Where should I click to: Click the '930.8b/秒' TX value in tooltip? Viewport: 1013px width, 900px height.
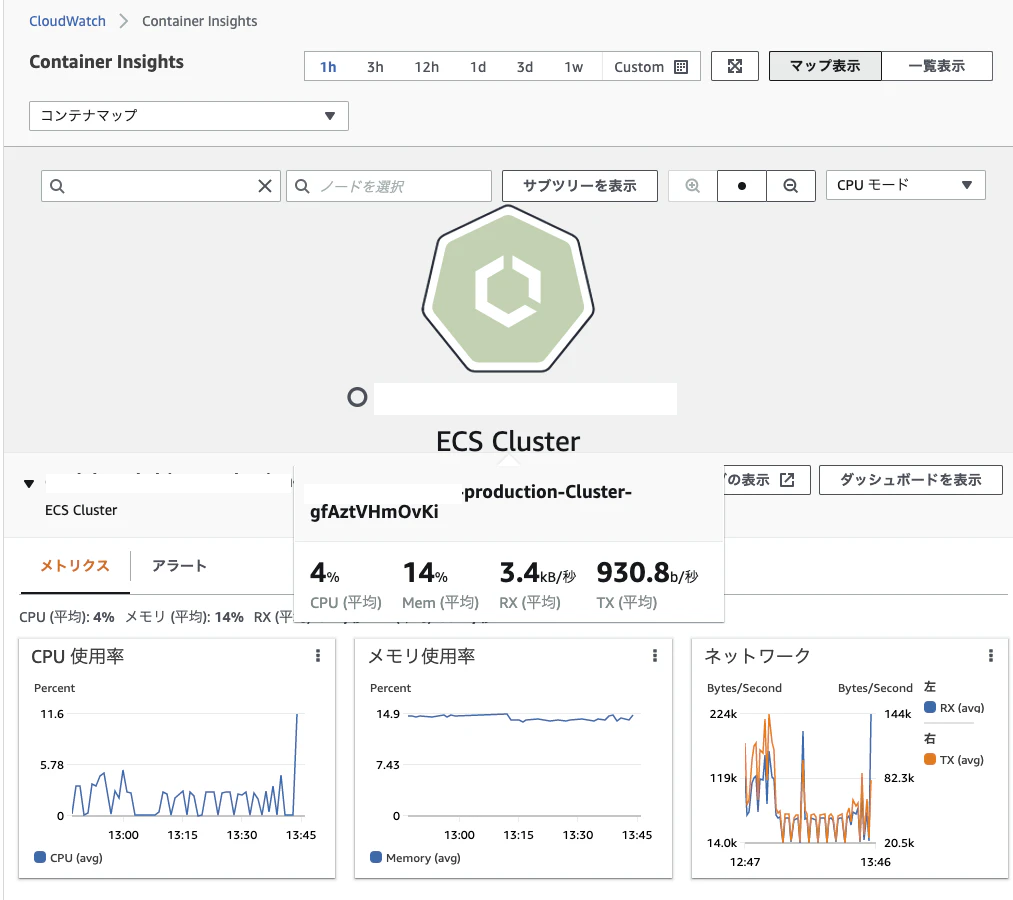[647, 573]
